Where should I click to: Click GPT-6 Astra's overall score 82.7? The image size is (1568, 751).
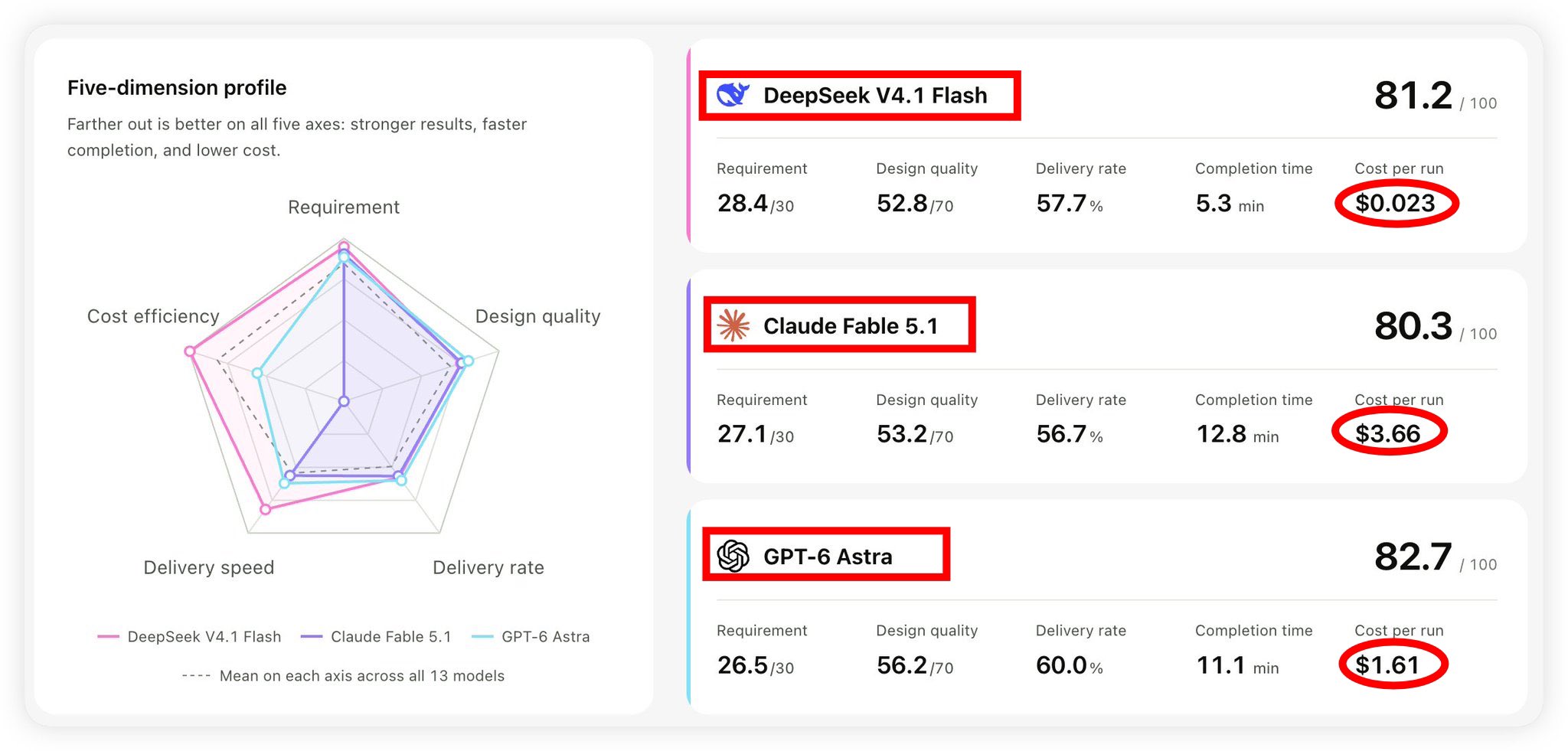(x=1413, y=557)
